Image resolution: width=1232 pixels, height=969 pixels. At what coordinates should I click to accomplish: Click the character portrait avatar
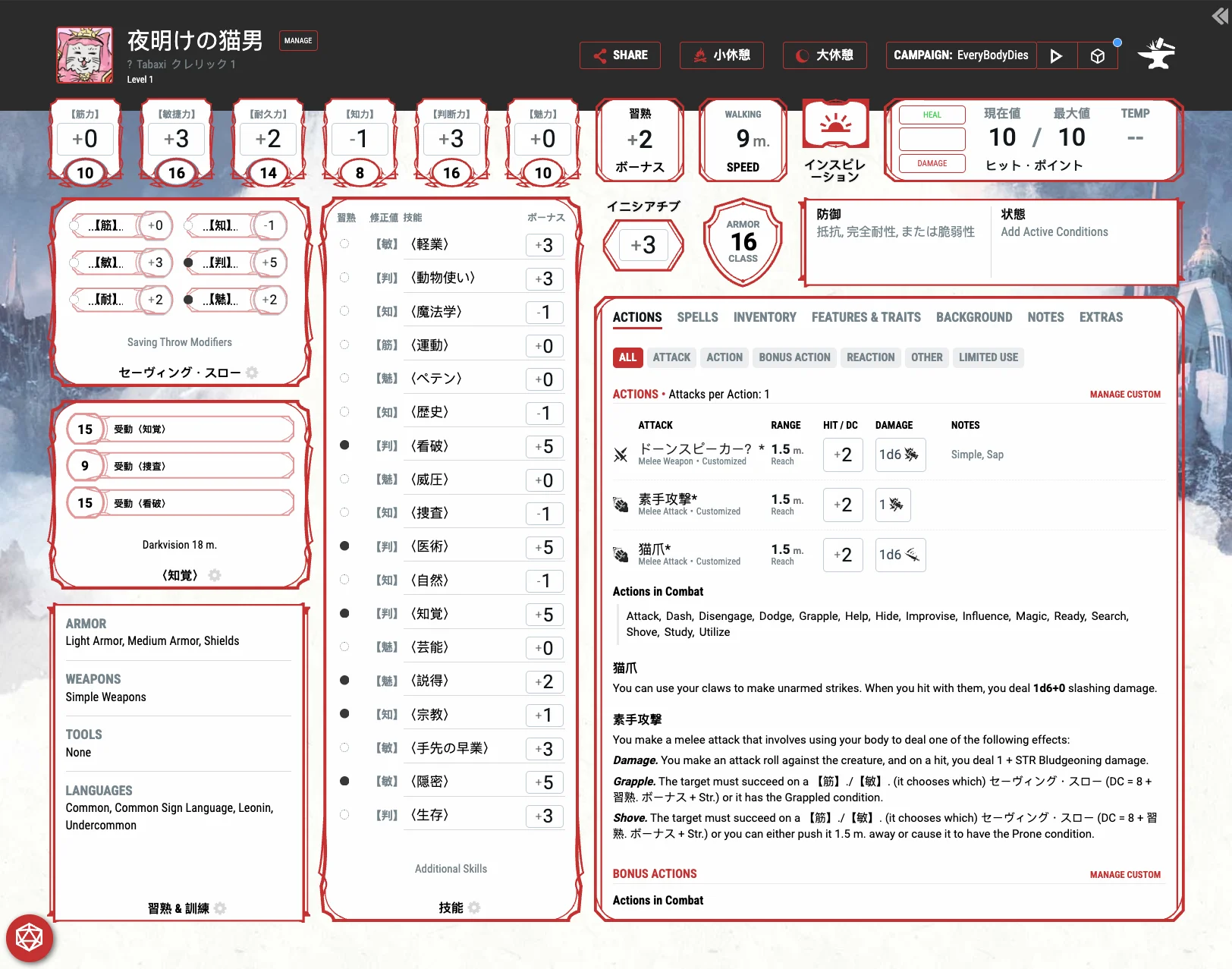(x=84, y=55)
